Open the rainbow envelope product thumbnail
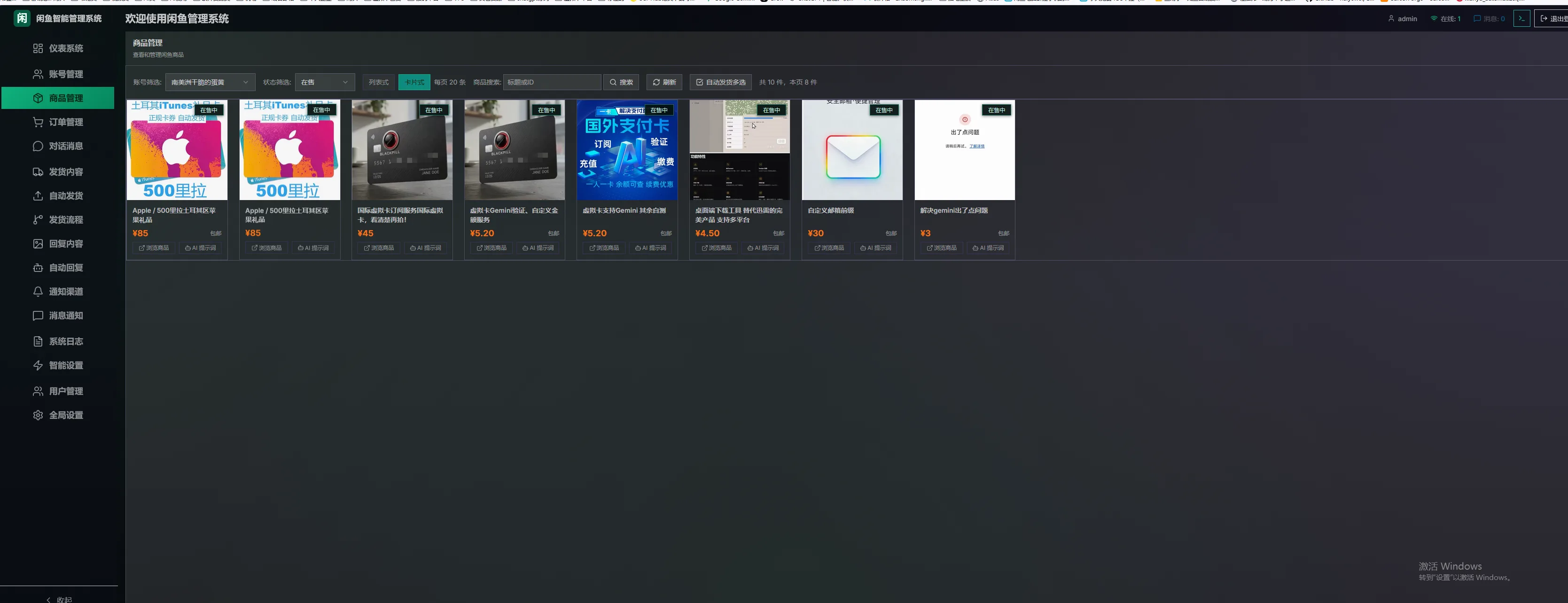 click(852, 150)
